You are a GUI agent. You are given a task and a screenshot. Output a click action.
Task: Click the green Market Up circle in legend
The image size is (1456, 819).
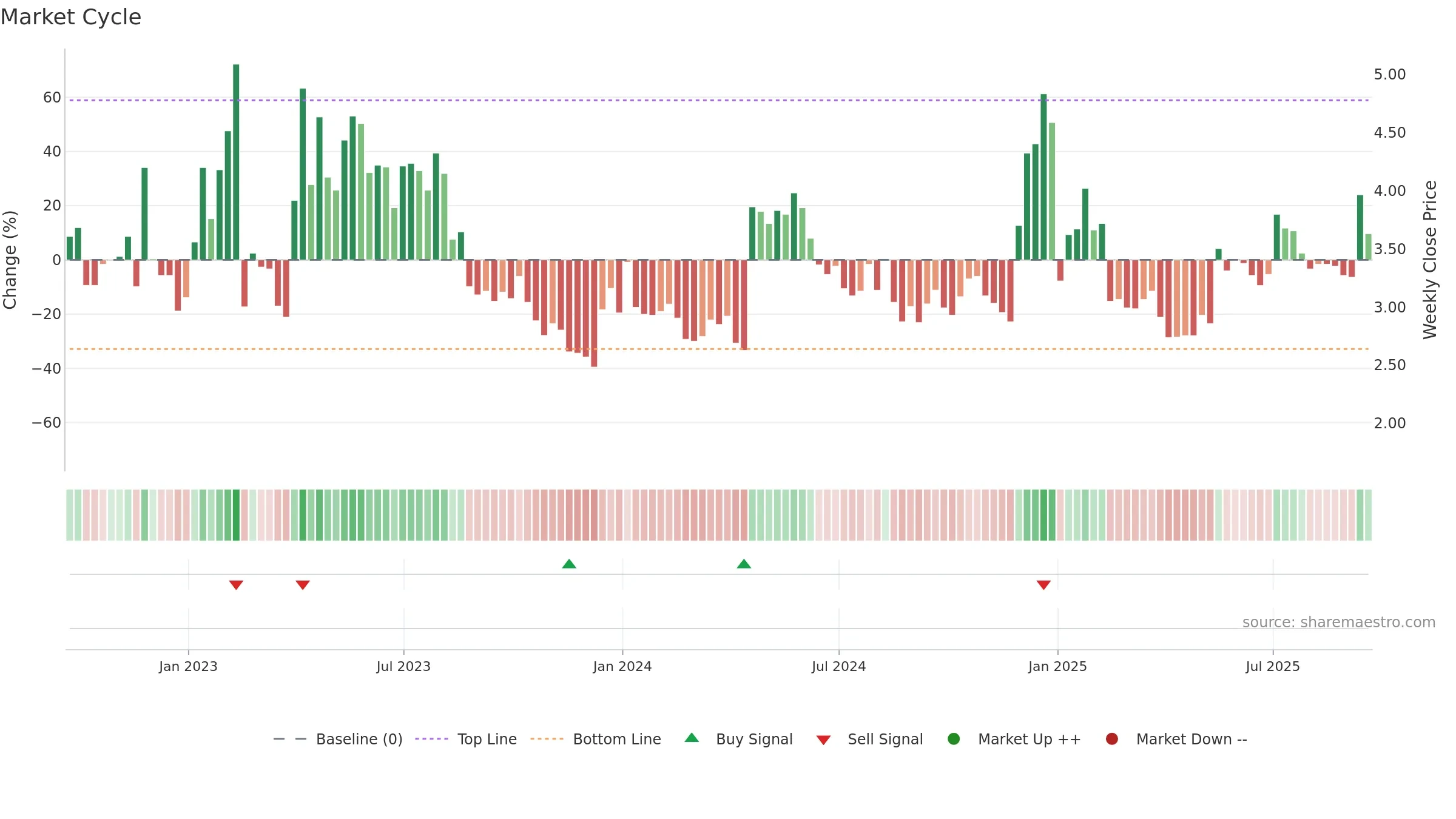[954, 739]
